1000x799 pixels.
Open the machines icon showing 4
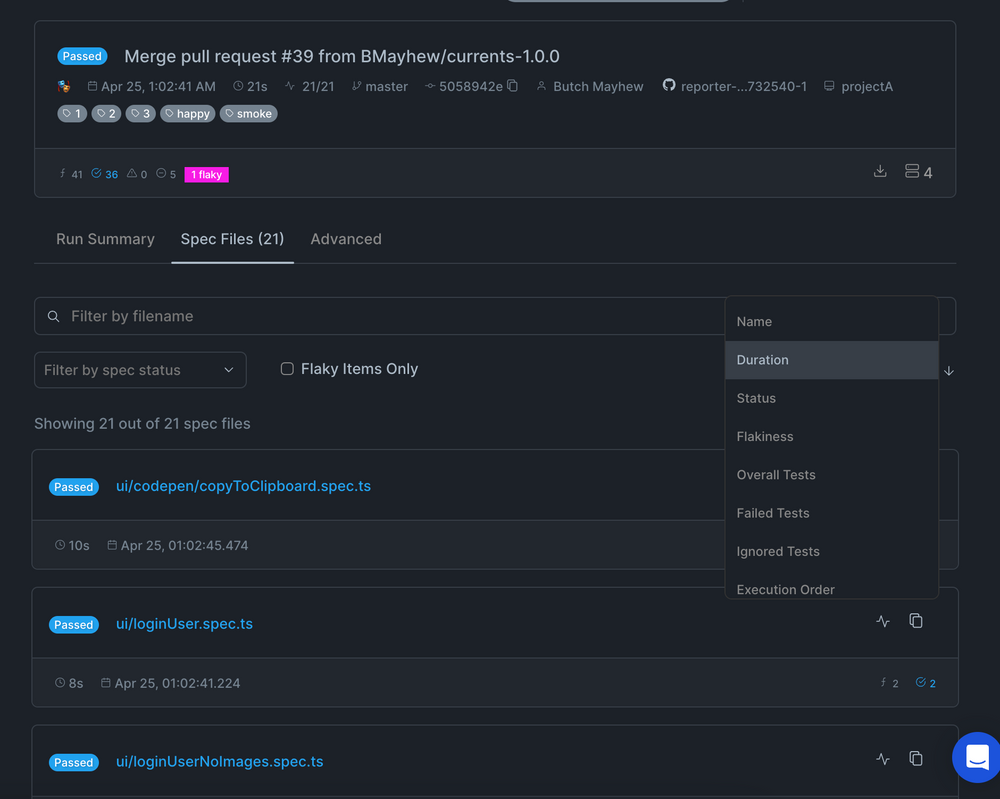click(x=912, y=171)
